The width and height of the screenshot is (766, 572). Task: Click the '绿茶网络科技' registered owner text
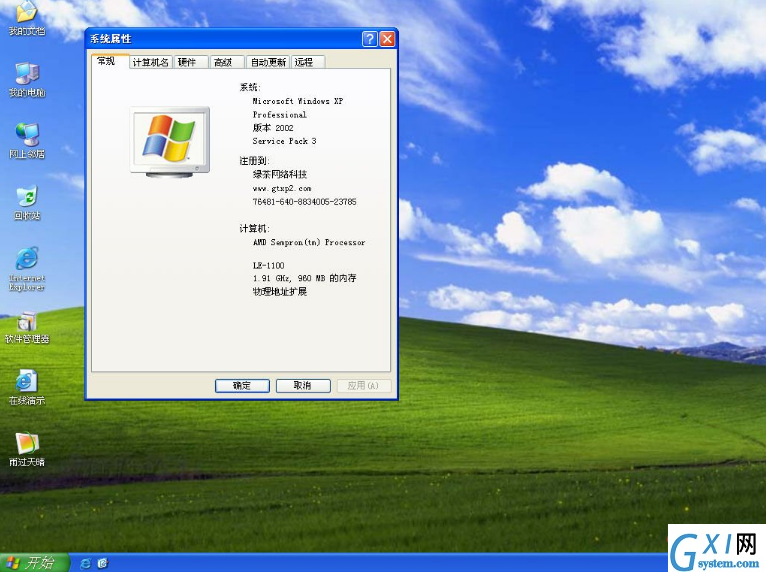click(279, 174)
